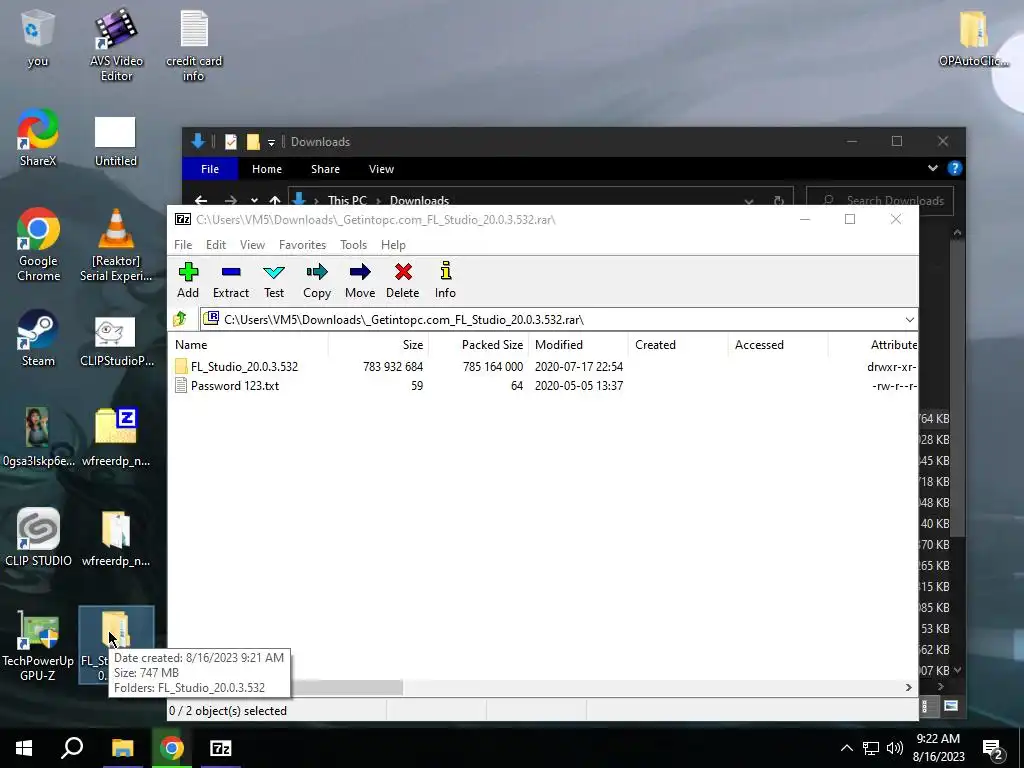Click the Add button in 7-Zip toolbar
This screenshot has width=1024, height=768.
tap(188, 280)
